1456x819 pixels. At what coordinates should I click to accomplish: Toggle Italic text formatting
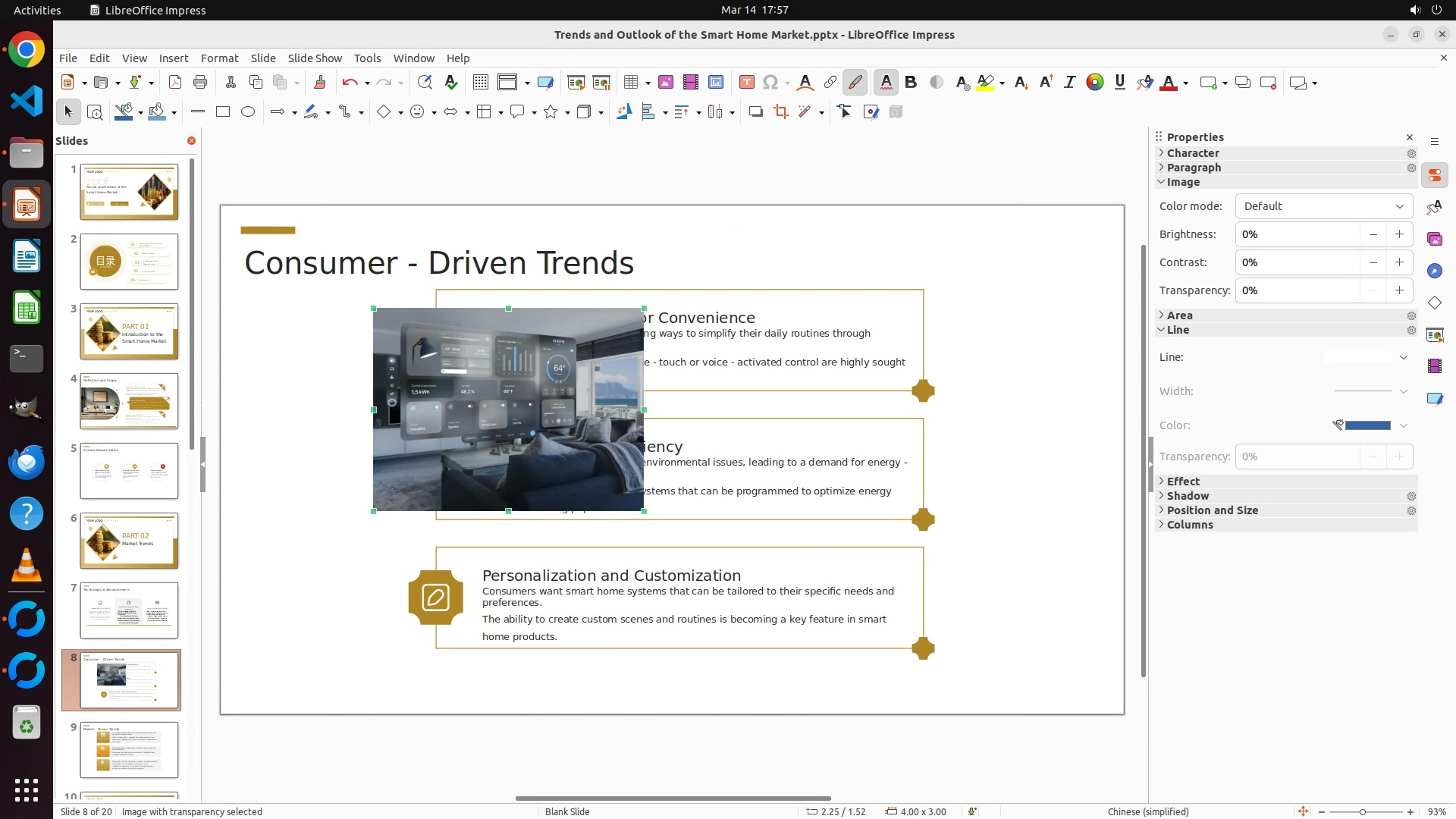(1069, 83)
